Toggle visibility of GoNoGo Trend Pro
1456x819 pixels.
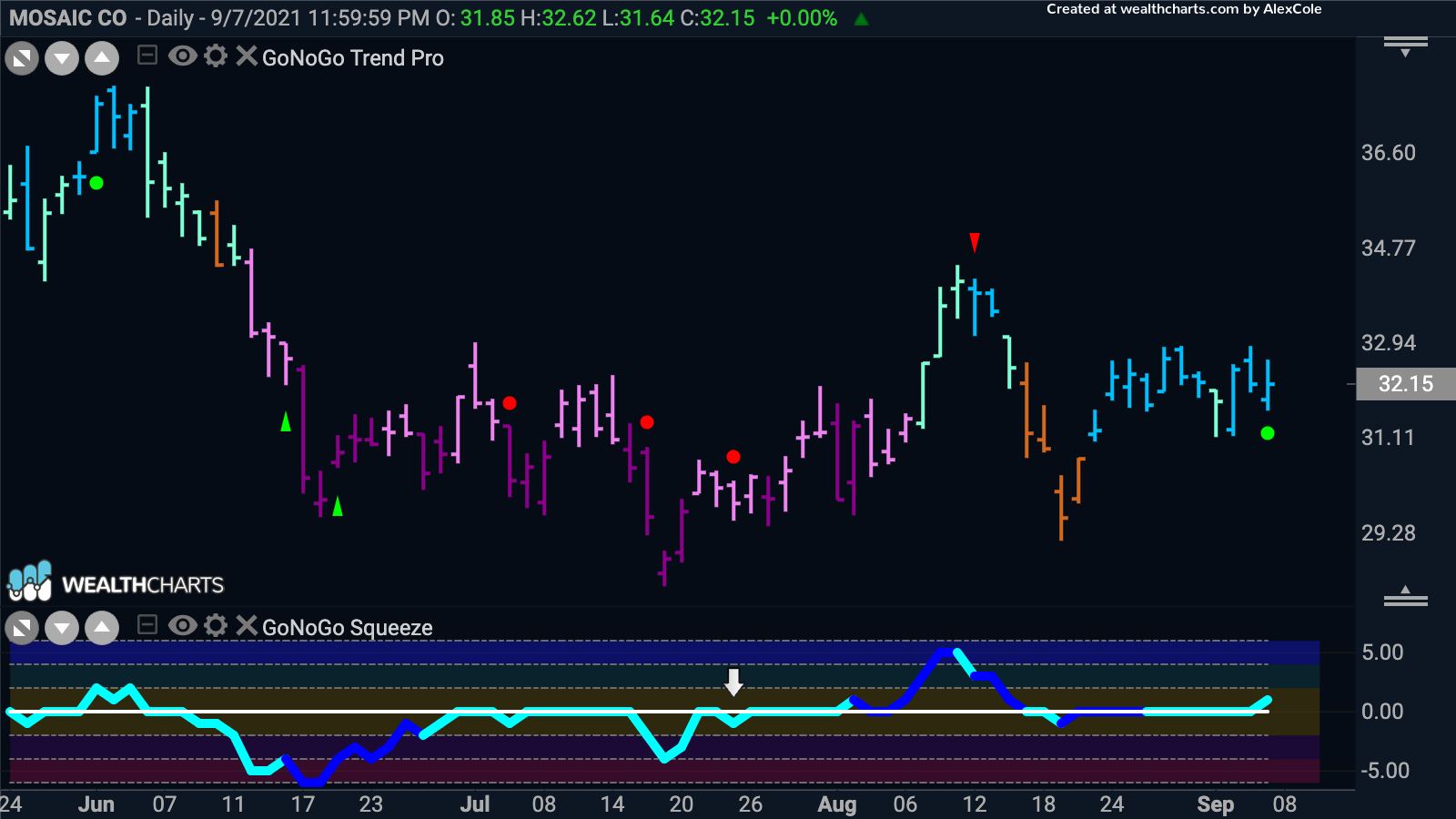[x=183, y=56]
